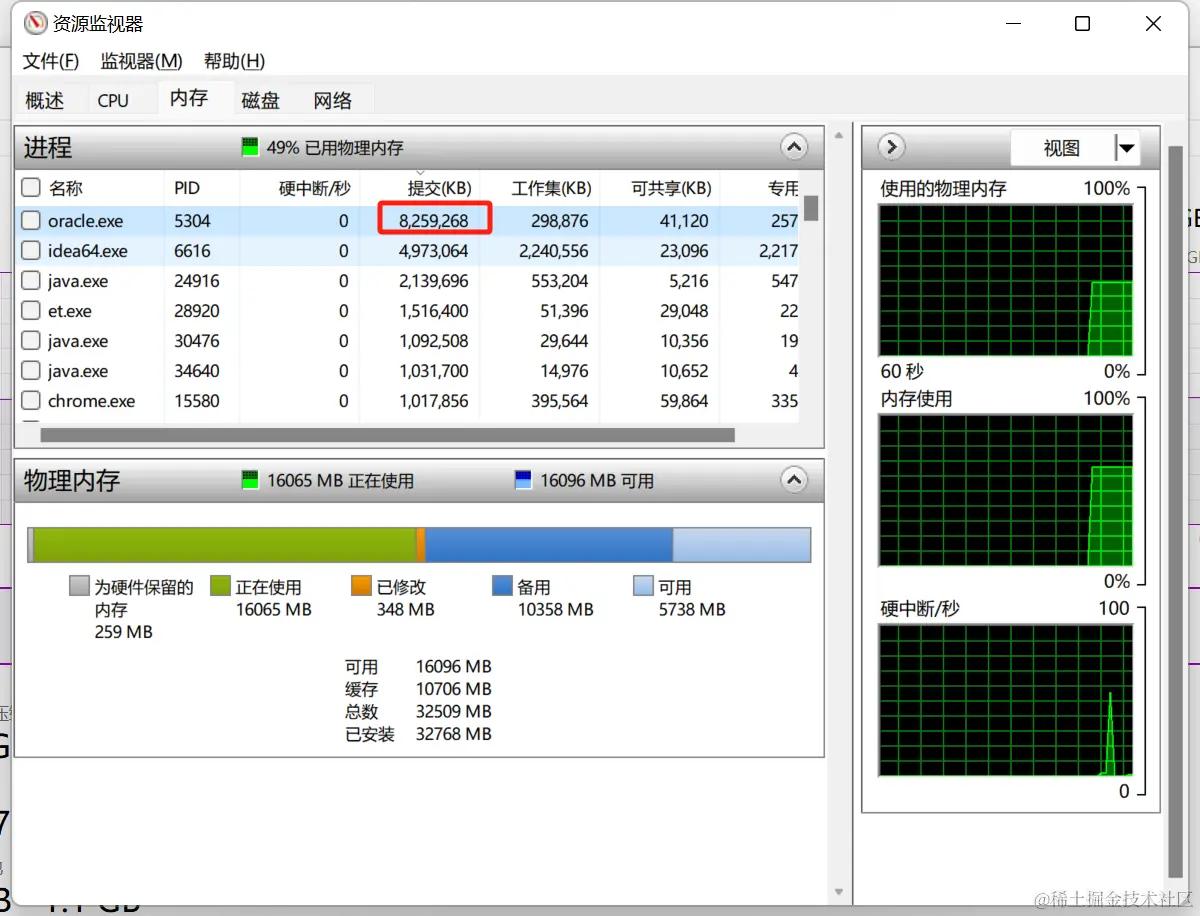Check the et.exe process checkbox

(x=32, y=311)
